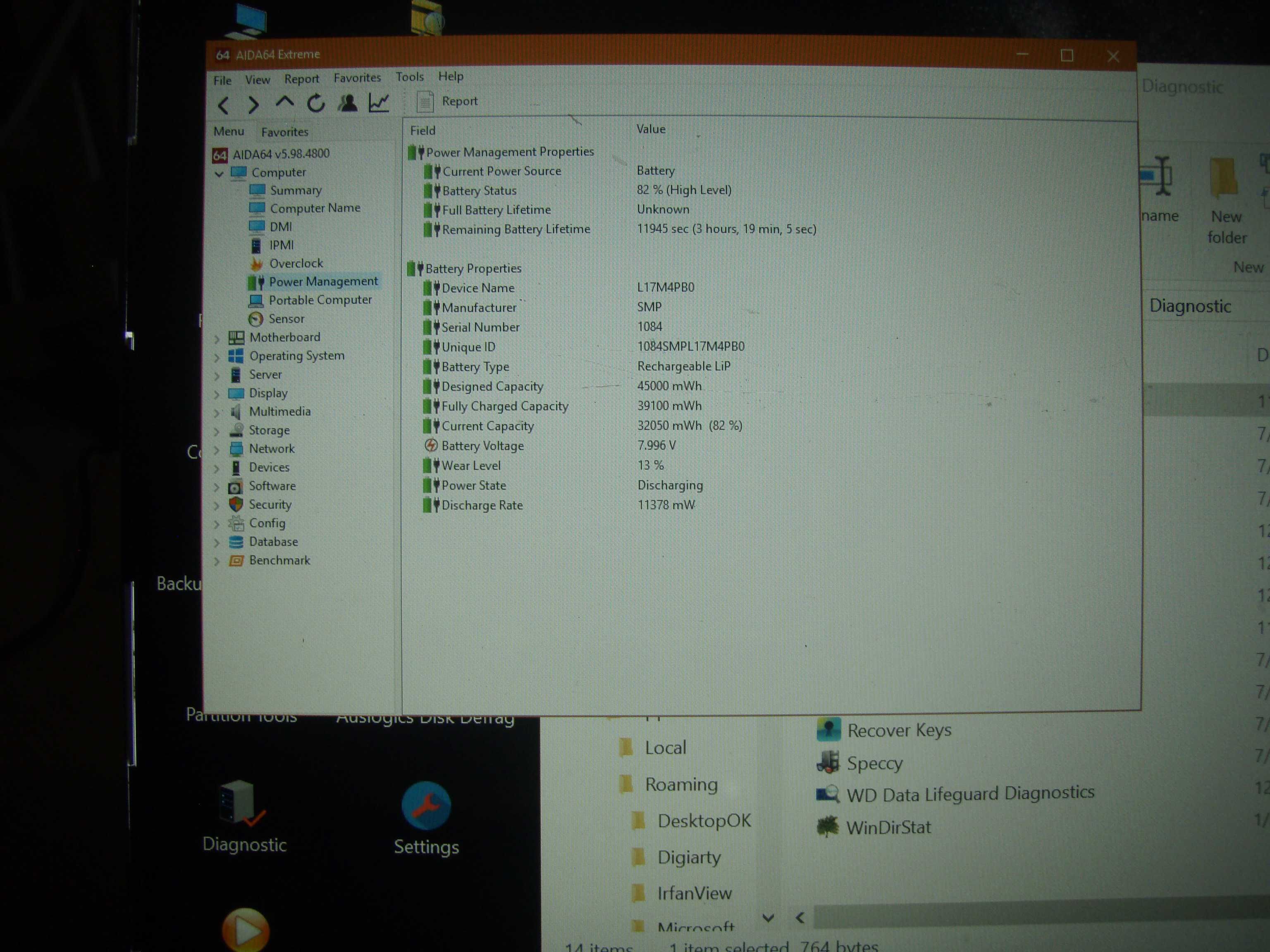1270x952 pixels.
Task: Click the Overclock flame icon
Action: click(x=257, y=263)
